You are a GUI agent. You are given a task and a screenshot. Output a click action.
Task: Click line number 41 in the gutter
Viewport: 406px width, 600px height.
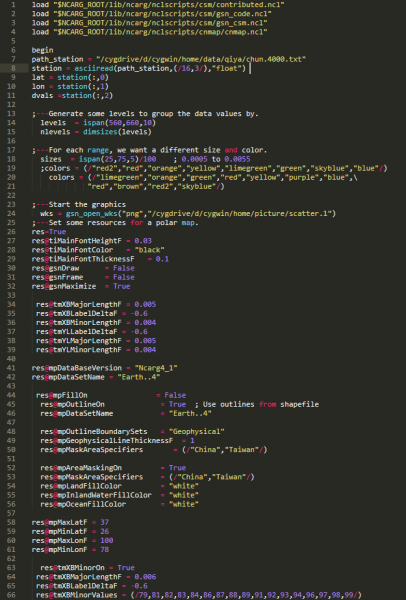point(11,368)
